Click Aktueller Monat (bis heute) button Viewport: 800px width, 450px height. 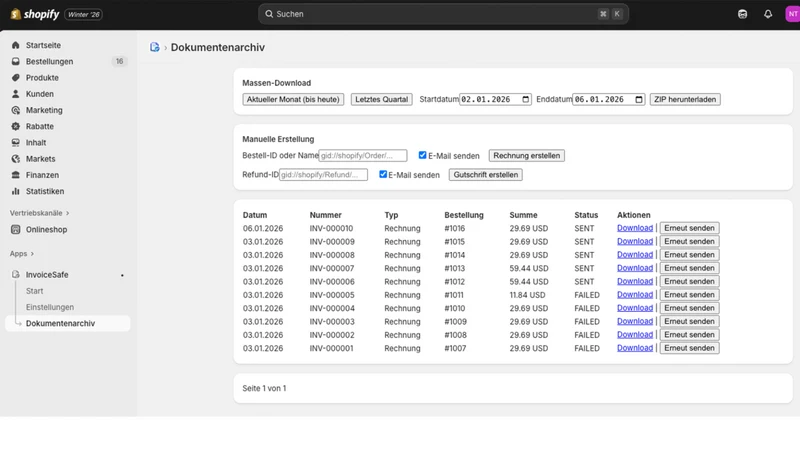click(x=293, y=99)
